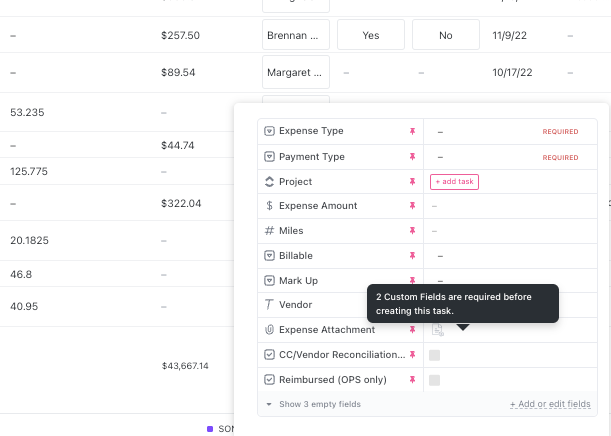Click the pin icon beside Payment Type
Image resolution: width=611 pixels, height=436 pixels.
[412, 157]
